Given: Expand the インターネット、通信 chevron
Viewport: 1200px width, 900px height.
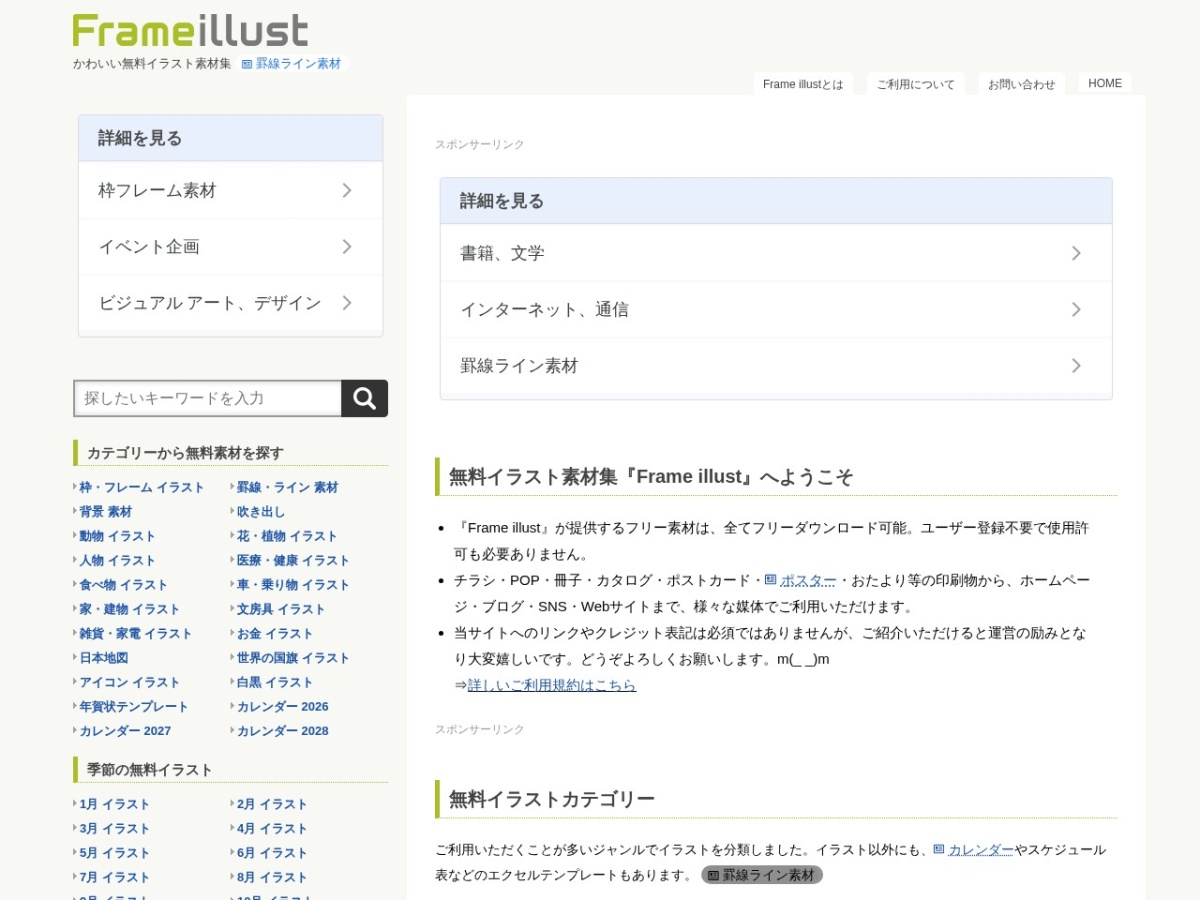Looking at the screenshot, I should point(1076,309).
